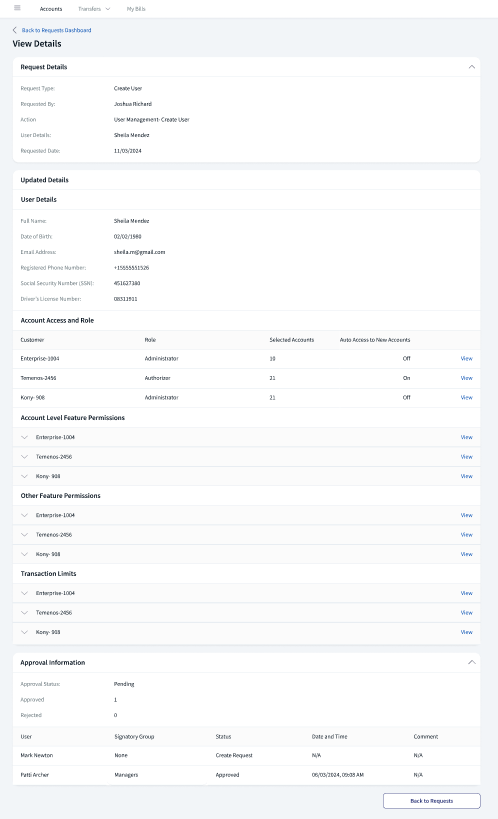Screen dimensions: 498x819
Task: Expand Enterprise-1004 under Other Feature Permissions
Action: pos(24,515)
